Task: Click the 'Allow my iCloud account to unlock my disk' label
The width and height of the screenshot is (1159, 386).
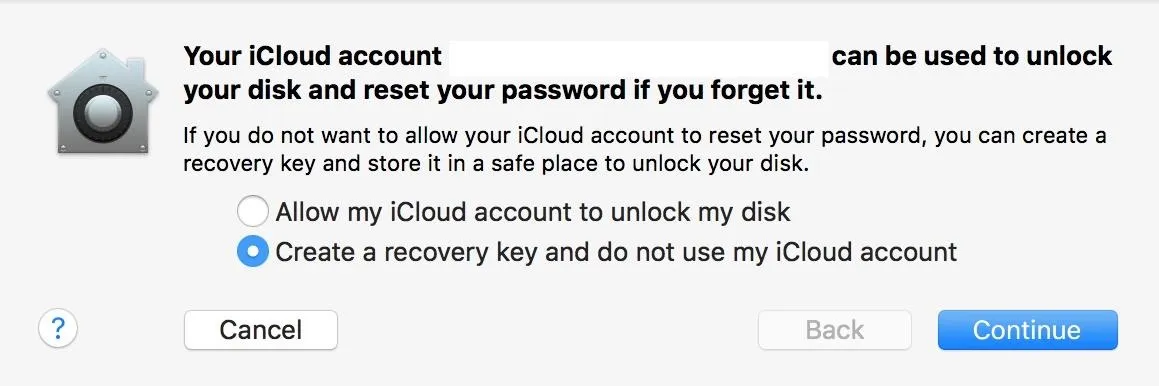Action: click(533, 213)
